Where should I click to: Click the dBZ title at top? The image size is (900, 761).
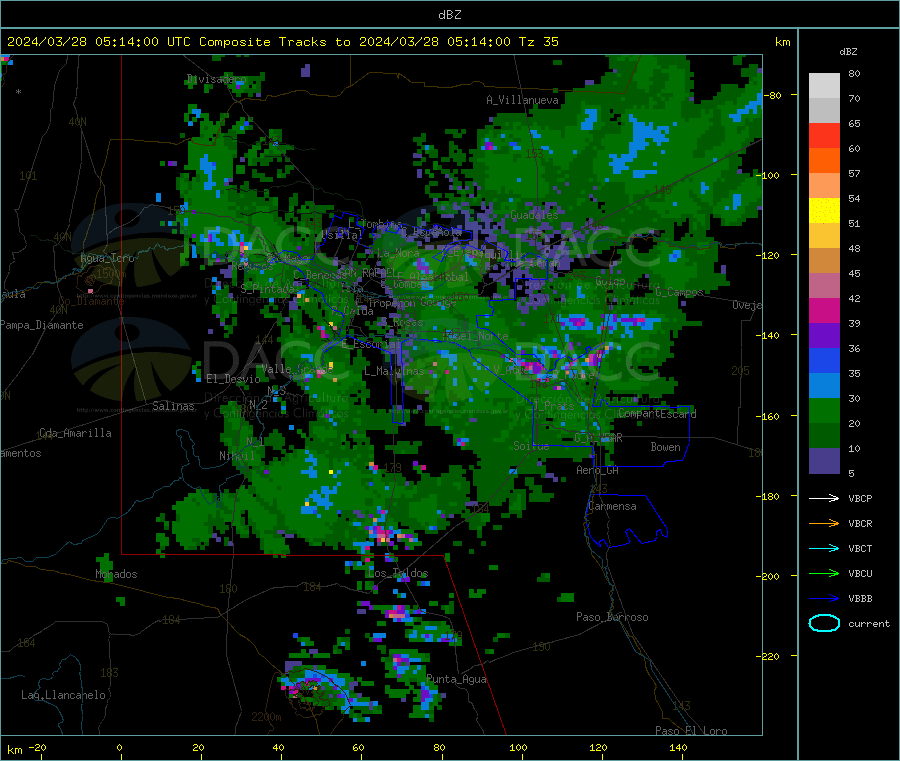(x=449, y=15)
